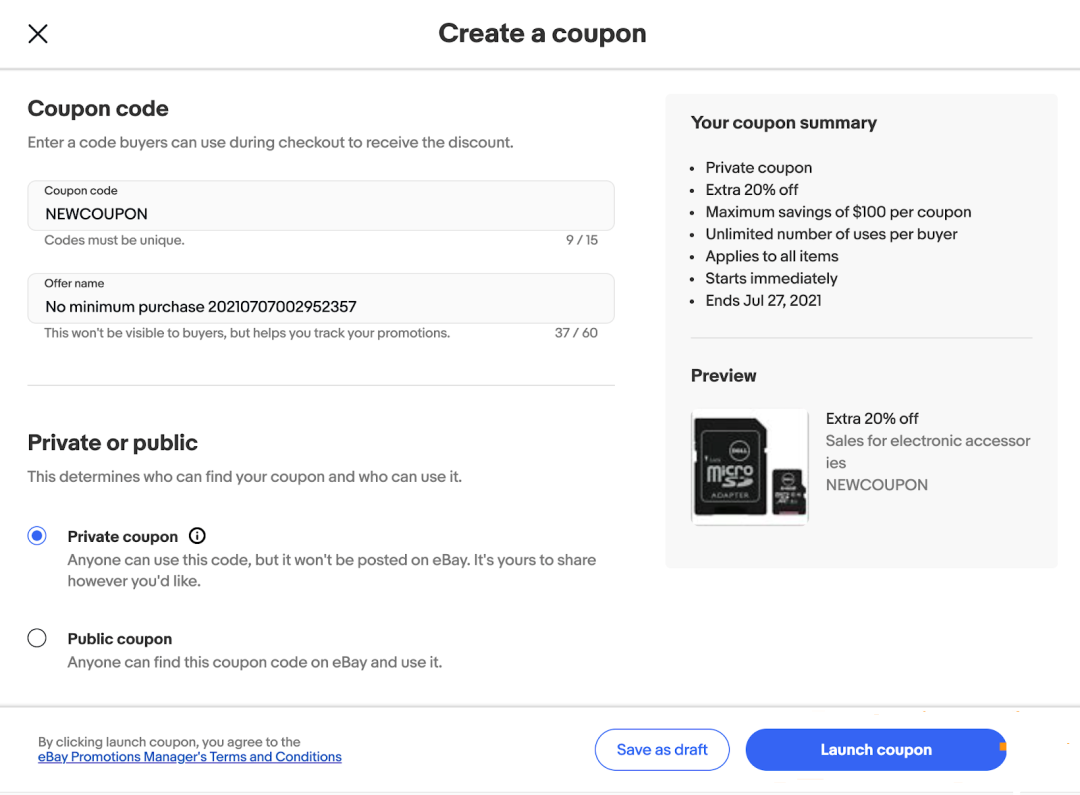Click the Your coupon summary heading

click(x=784, y=123)
